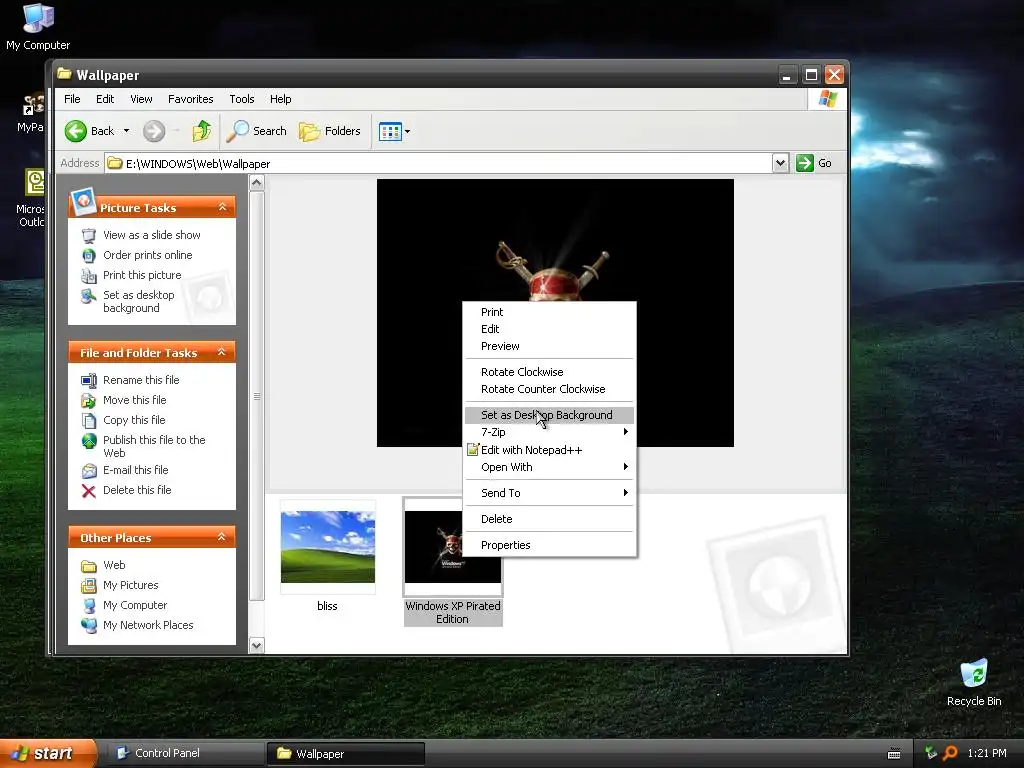Click the Rename this file icon
The width and height of the screenshot is (1024, 768).
click(89, 380)
